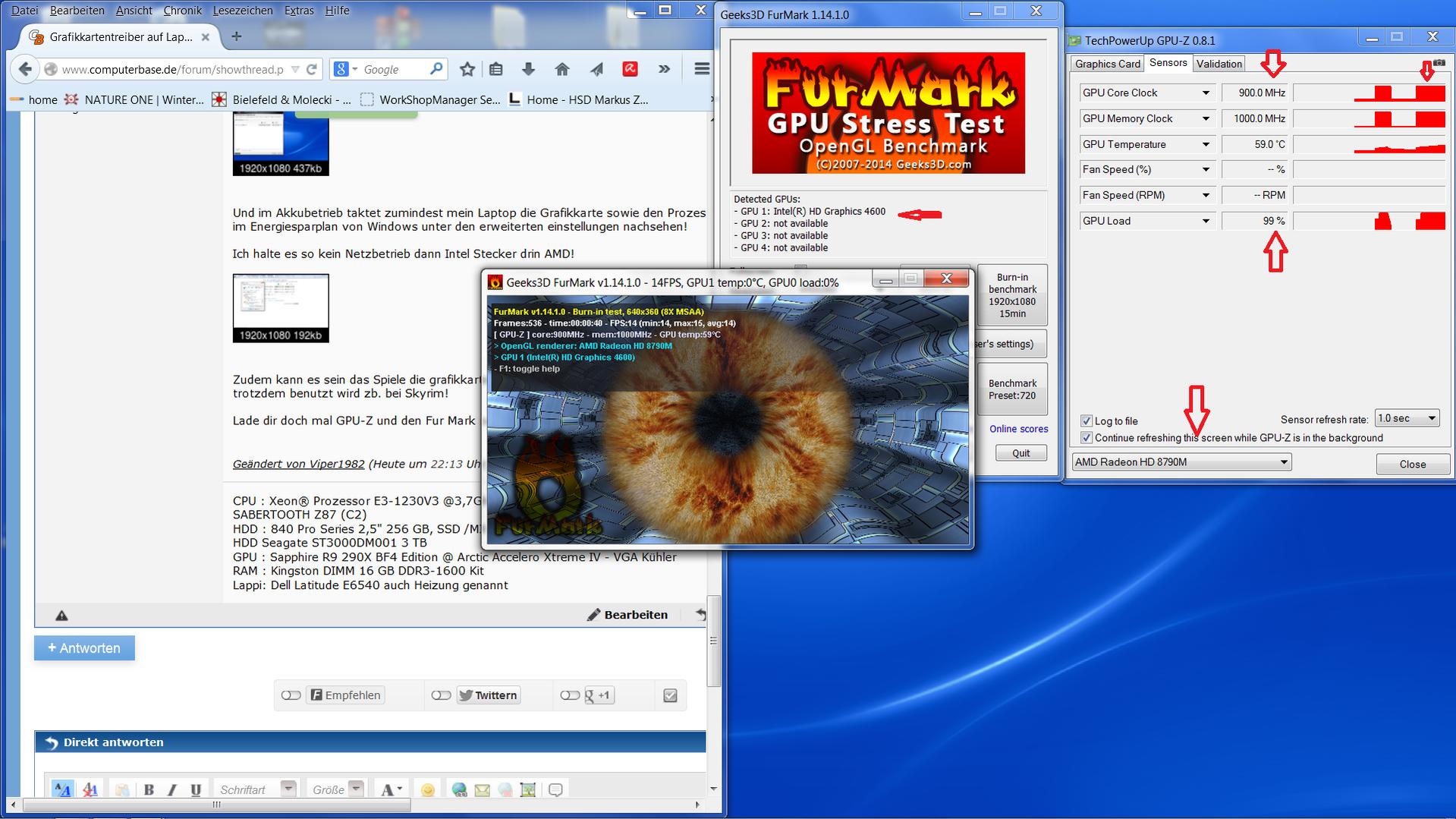The image size is (1456, 819).
Task: Open the text color picker in editor
Action: (x=392, y=789)
